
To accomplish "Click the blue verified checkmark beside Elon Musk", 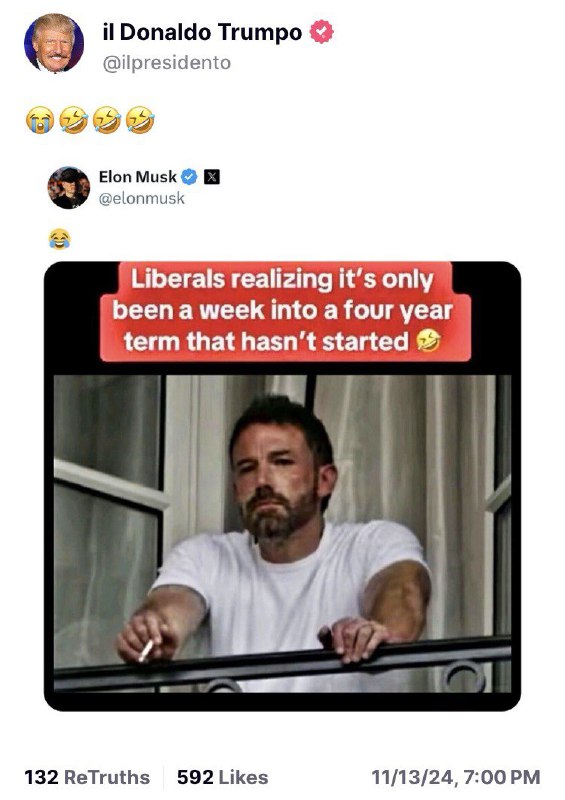I will pos(189,177).
